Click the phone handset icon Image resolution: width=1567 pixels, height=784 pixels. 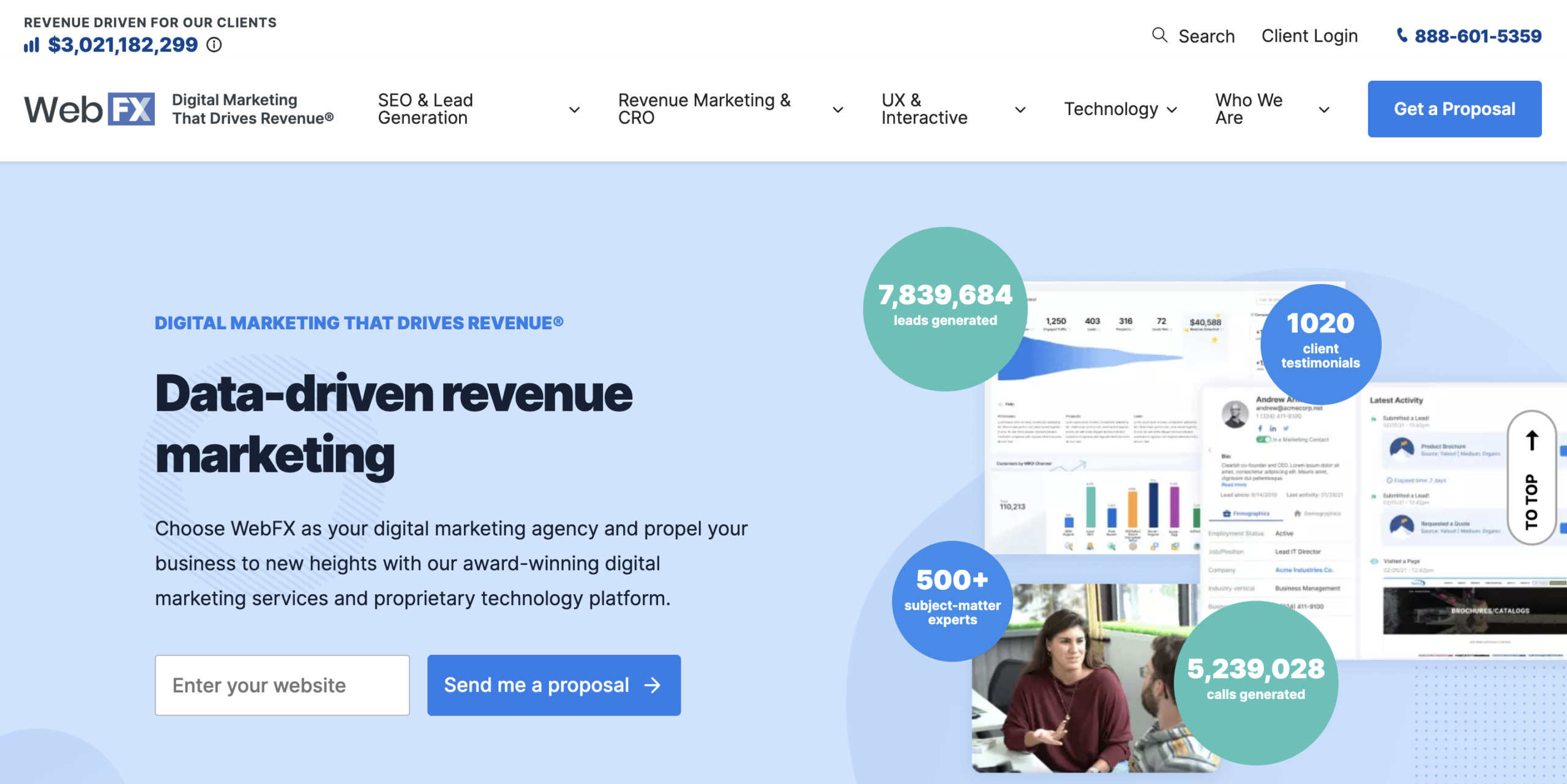[x=1402, y=35]
